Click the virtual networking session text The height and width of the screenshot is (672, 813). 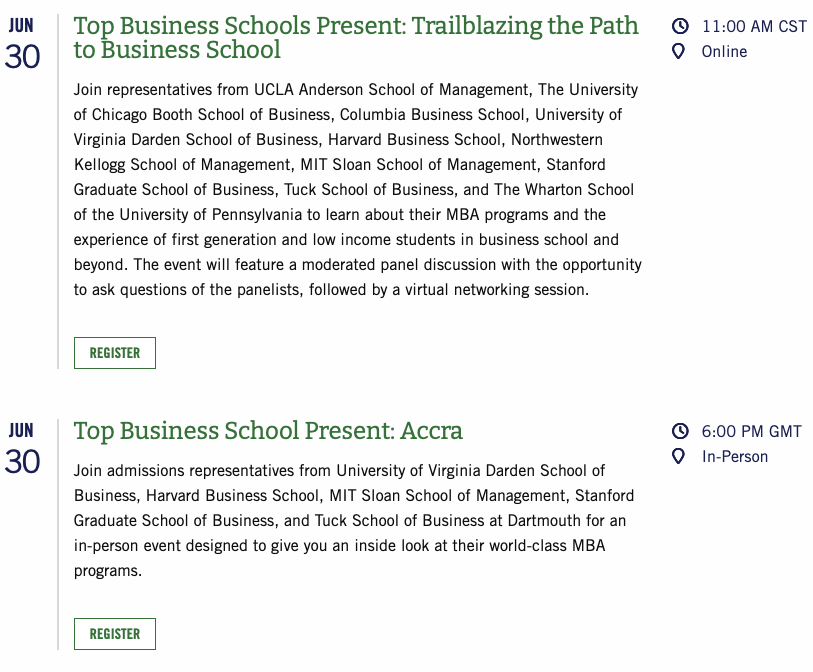click(497, 290)
